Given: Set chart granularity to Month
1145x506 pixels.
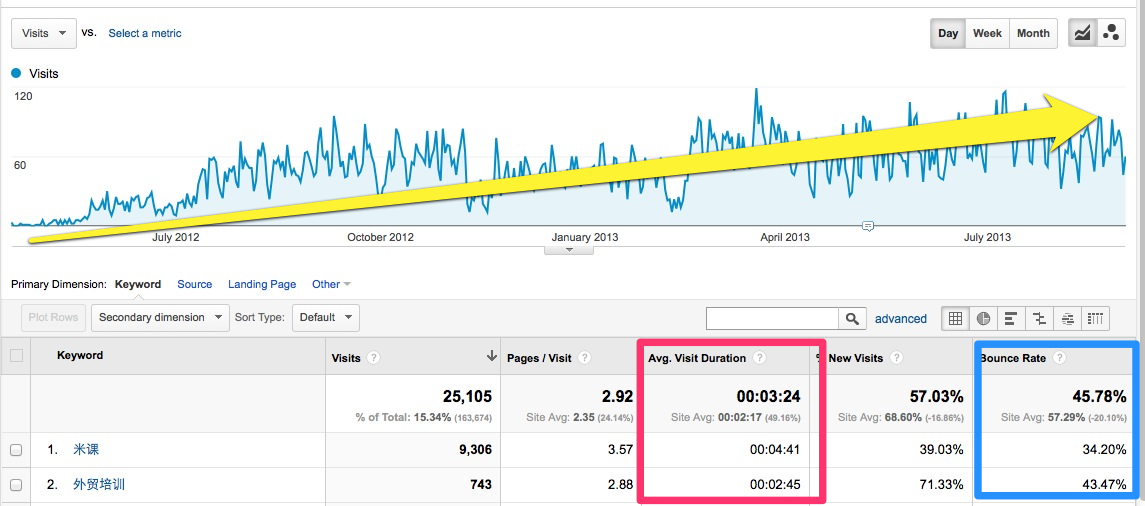Looking at the screenshot, I should (1033, 33).
